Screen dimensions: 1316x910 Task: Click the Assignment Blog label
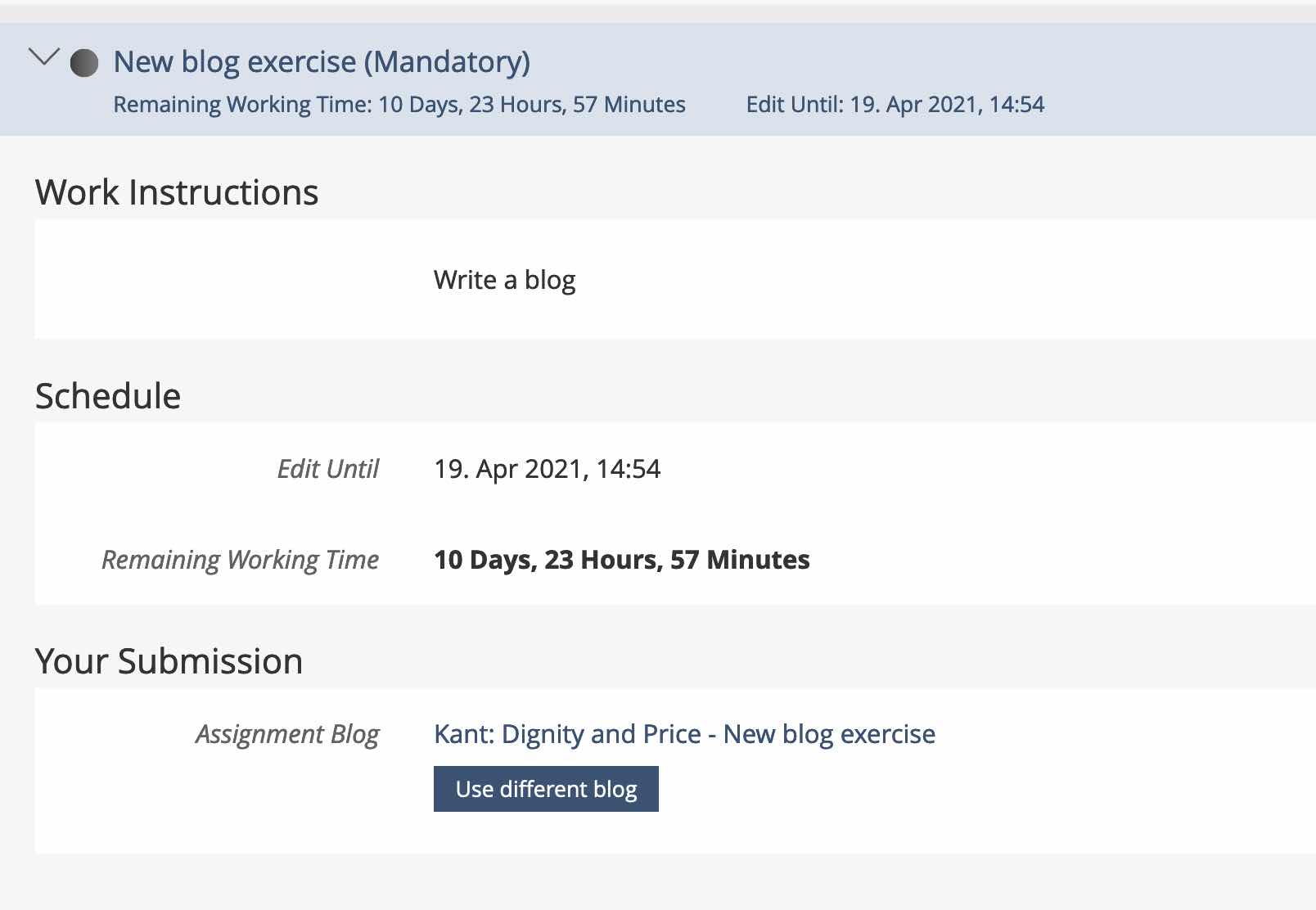(x=287, y=734)
